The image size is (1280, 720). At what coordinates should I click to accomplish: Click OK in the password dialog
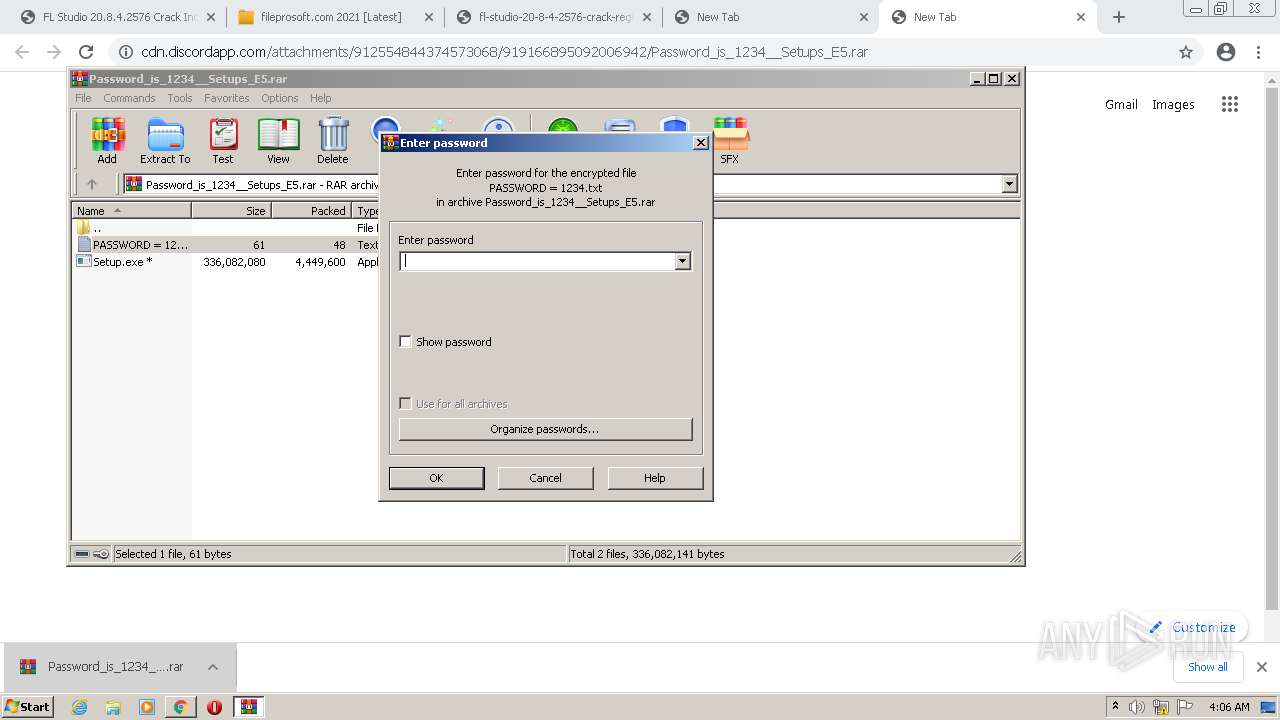coord(436,478)
